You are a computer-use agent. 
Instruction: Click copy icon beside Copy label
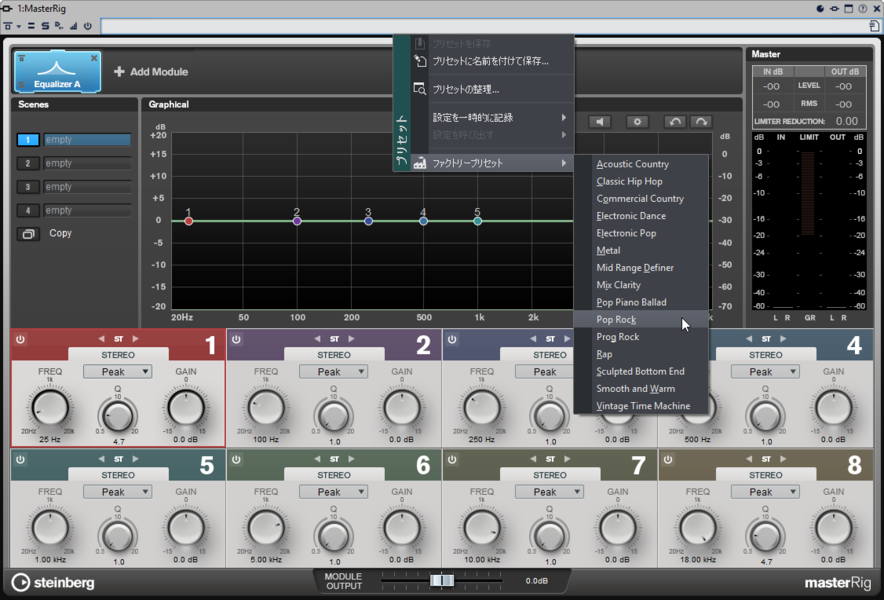point(28,233)
